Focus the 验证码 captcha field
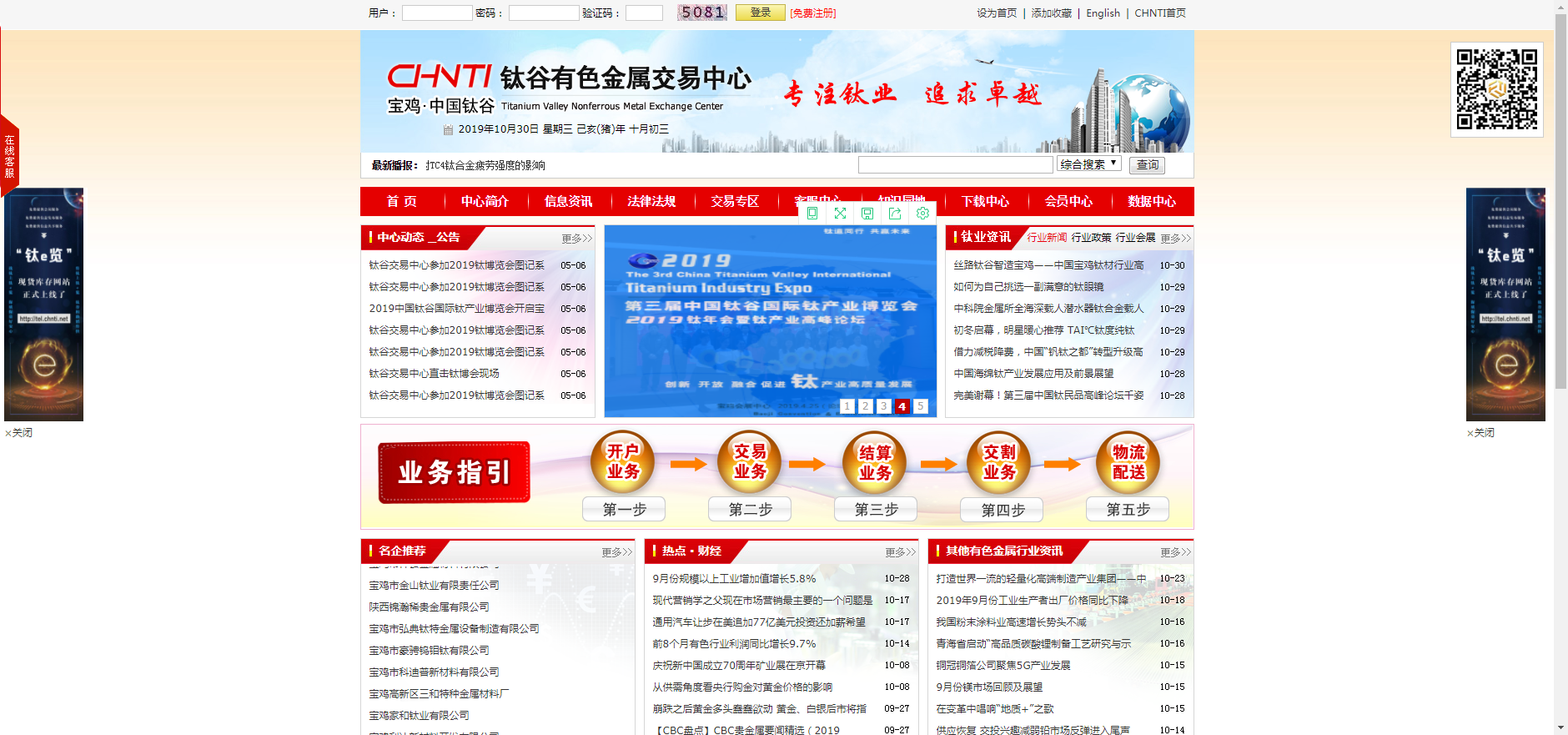 pos(644,13)
